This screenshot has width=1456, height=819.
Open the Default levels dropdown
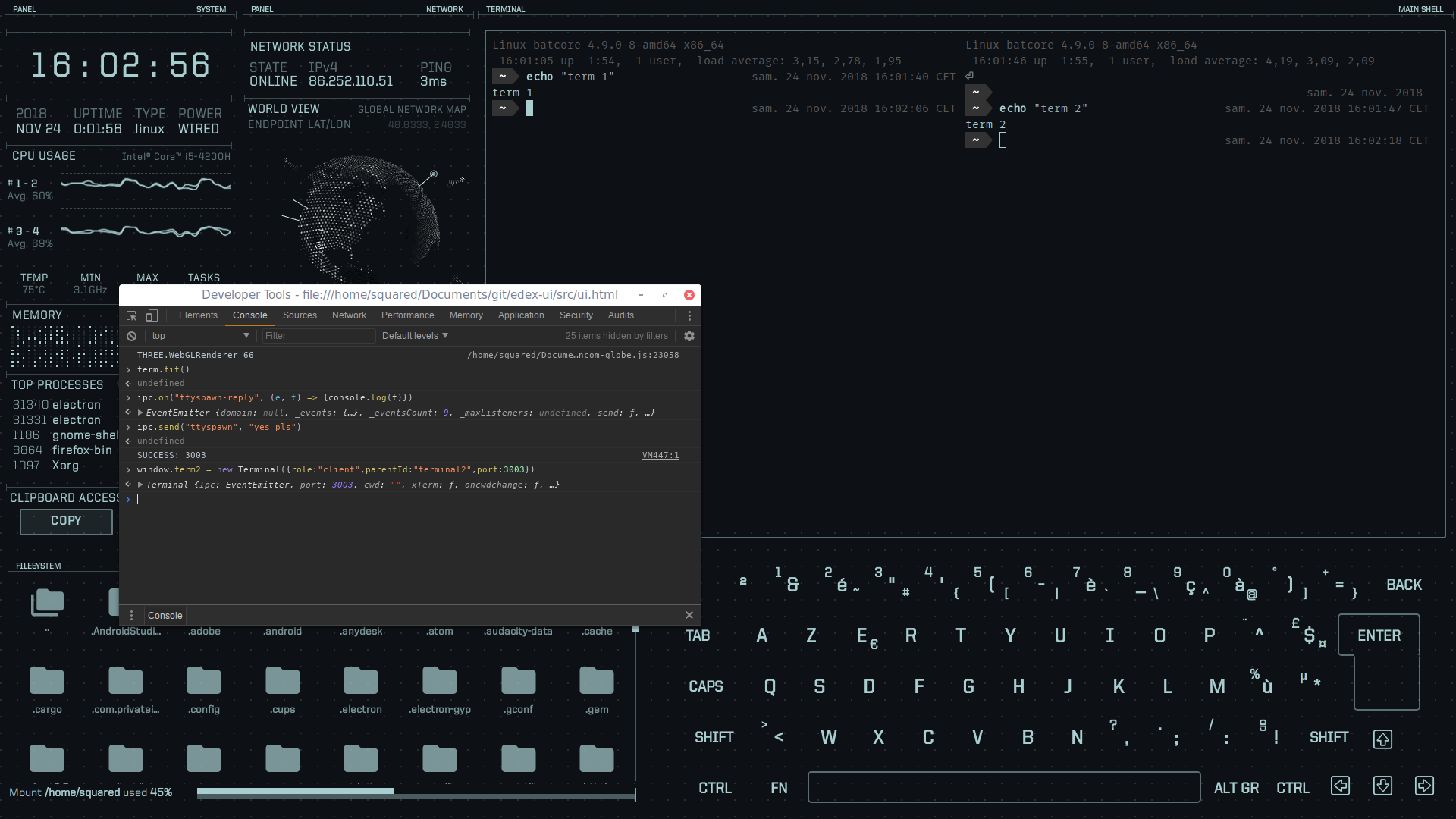[413, 336]
